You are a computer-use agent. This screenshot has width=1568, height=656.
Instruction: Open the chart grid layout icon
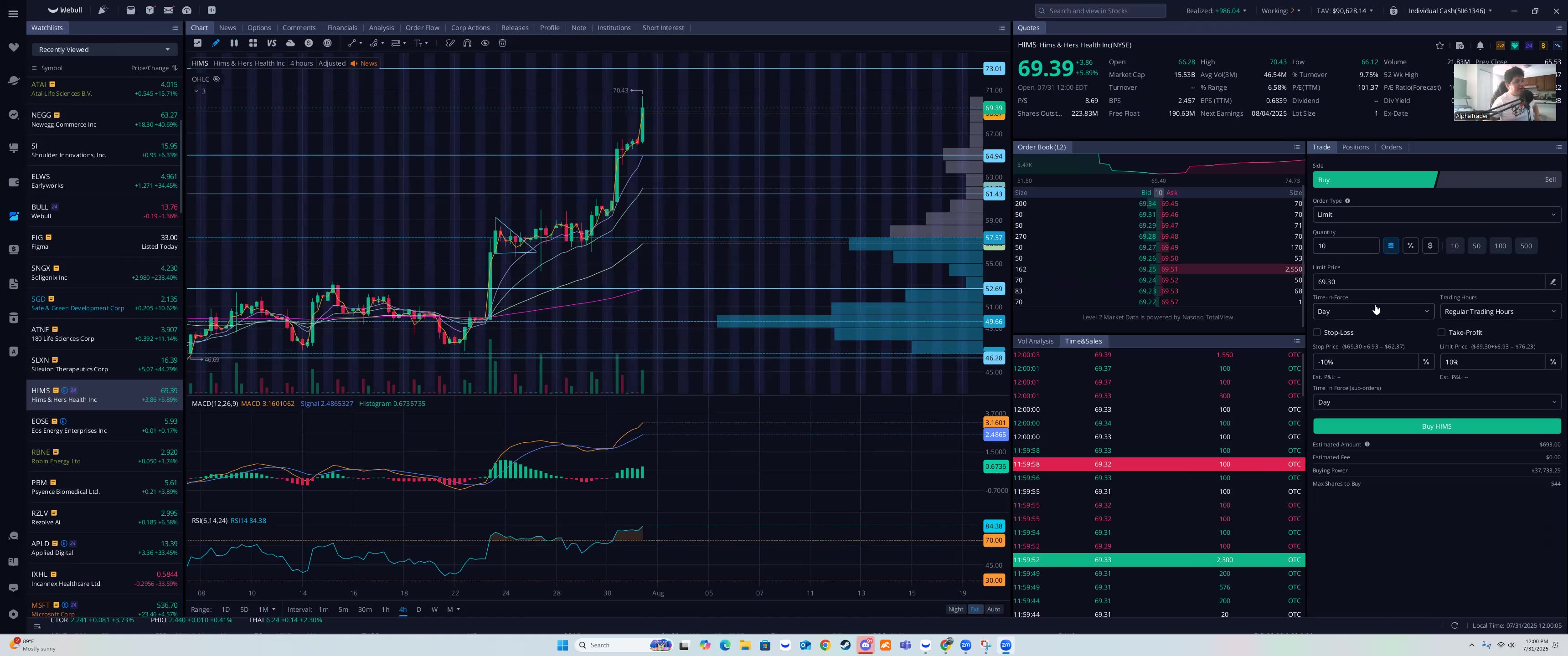253,43
